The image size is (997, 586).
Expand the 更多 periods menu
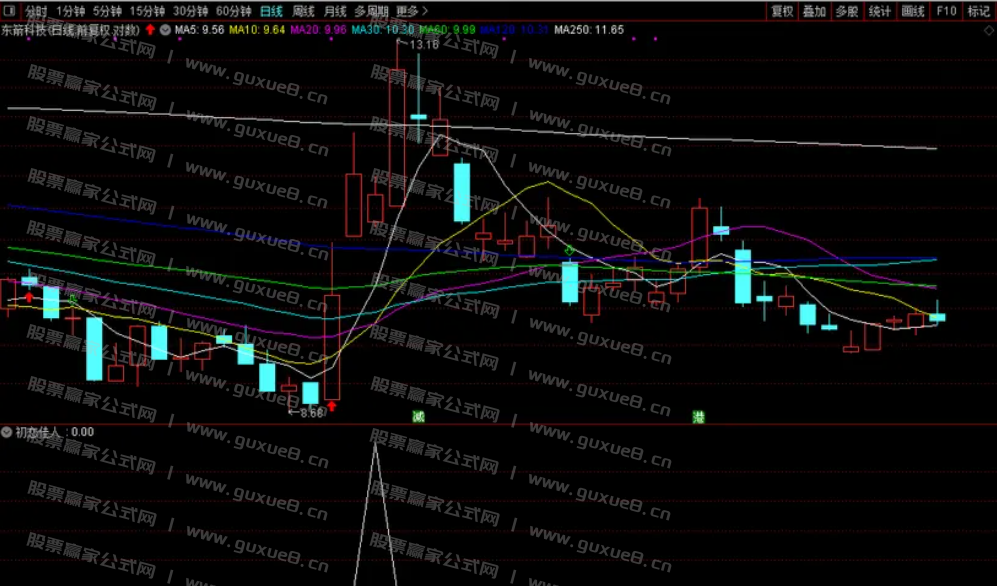click(411, 11)
